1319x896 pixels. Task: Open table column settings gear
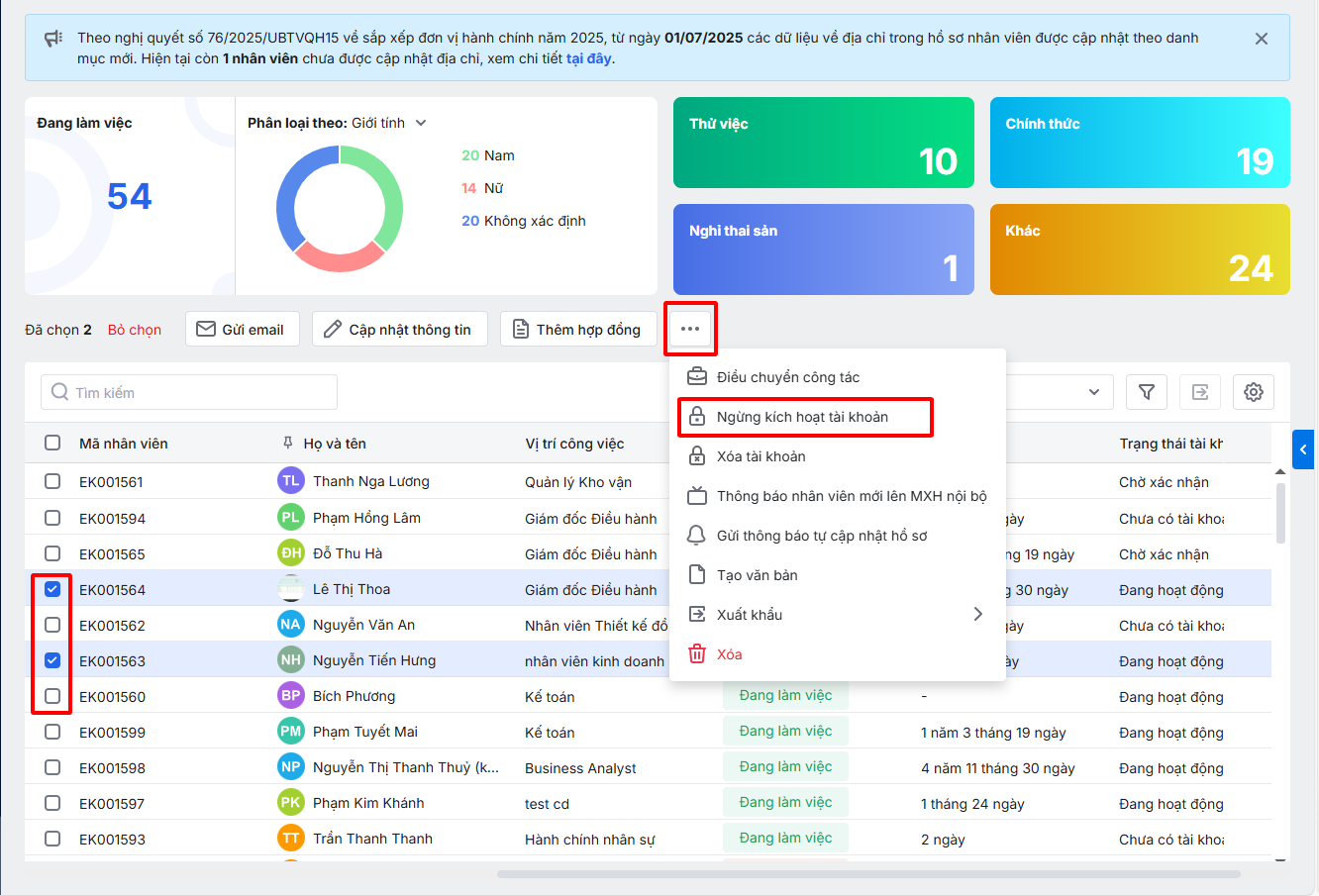coord(1253,392)
